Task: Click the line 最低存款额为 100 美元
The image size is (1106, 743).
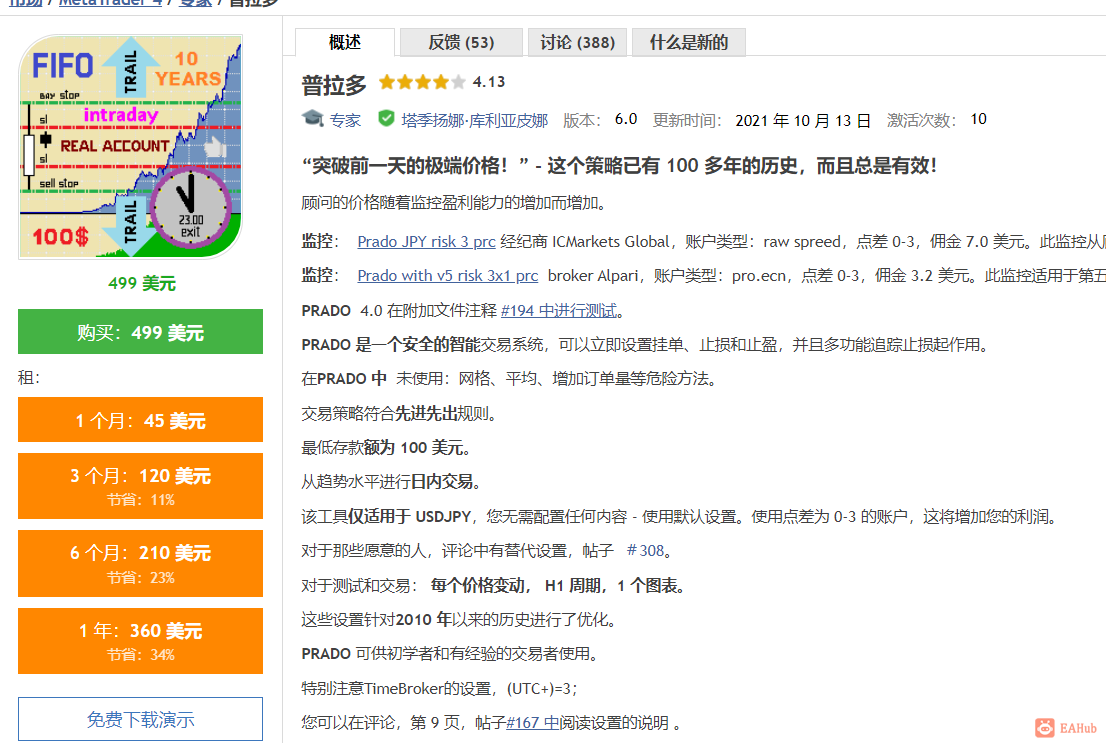Action: click(386, 447)
